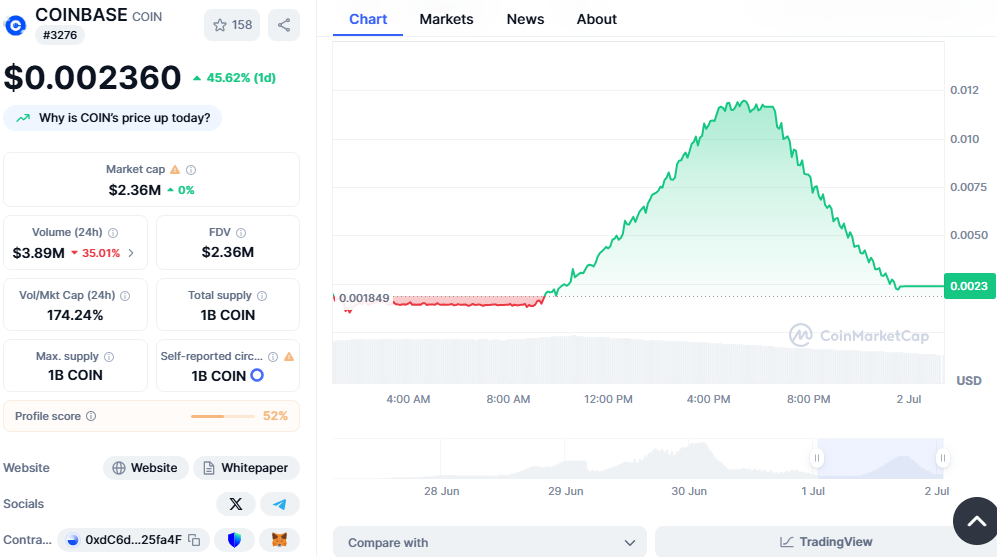Click the Market cap info icon
This screenshot has height=557, width=997.
pyautogui.click(x=191, y=170)
